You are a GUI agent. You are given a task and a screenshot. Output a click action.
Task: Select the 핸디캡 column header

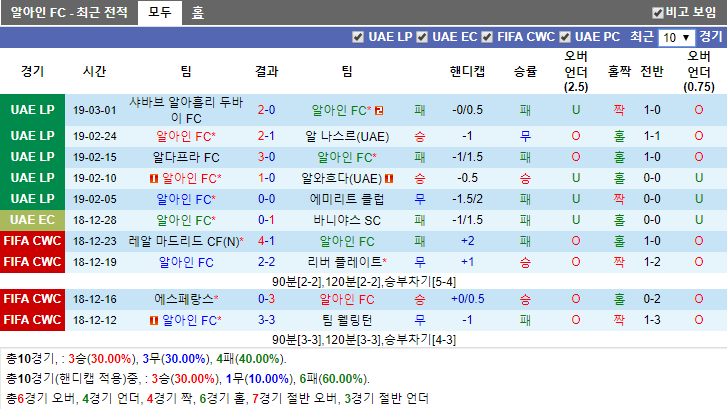click(x=467, y=71)
